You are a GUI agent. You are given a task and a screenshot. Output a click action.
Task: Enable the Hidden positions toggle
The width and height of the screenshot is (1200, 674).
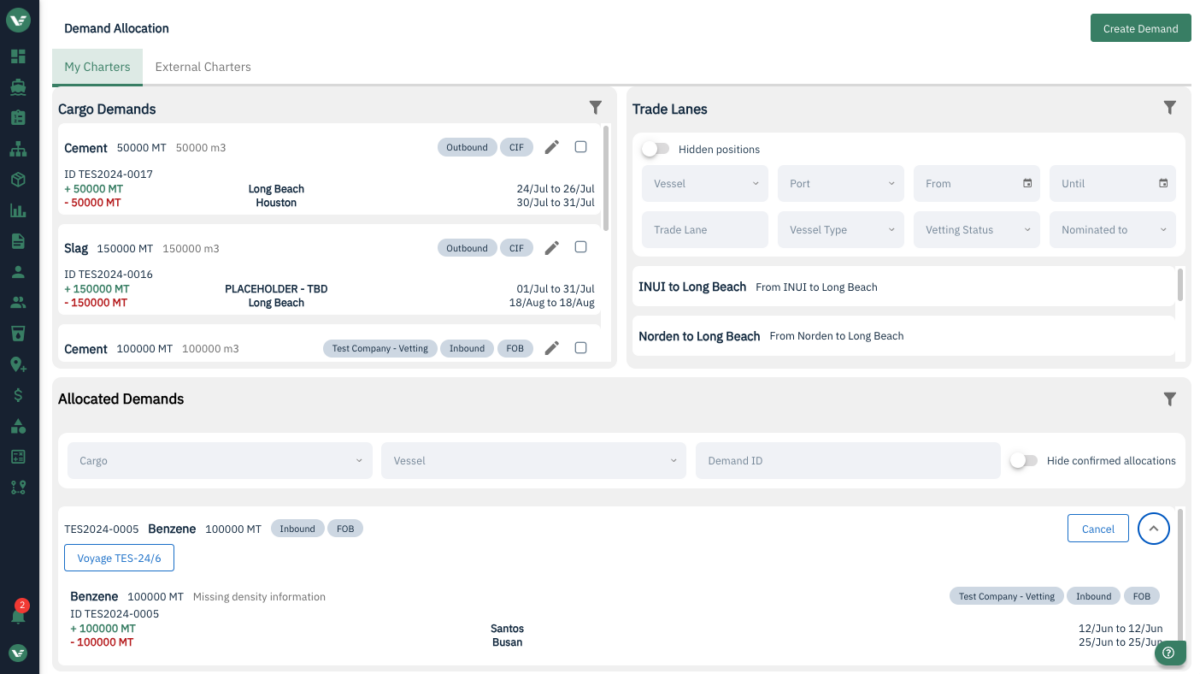pyautogui.click(x=655, y=149)
